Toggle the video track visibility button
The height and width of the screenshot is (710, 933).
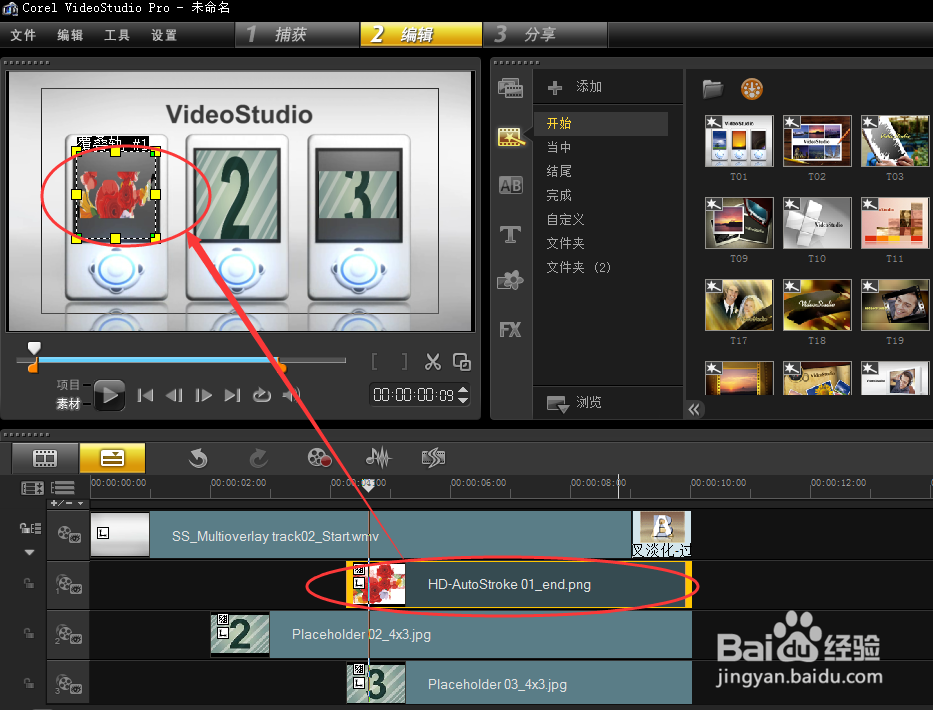[68, 534]
